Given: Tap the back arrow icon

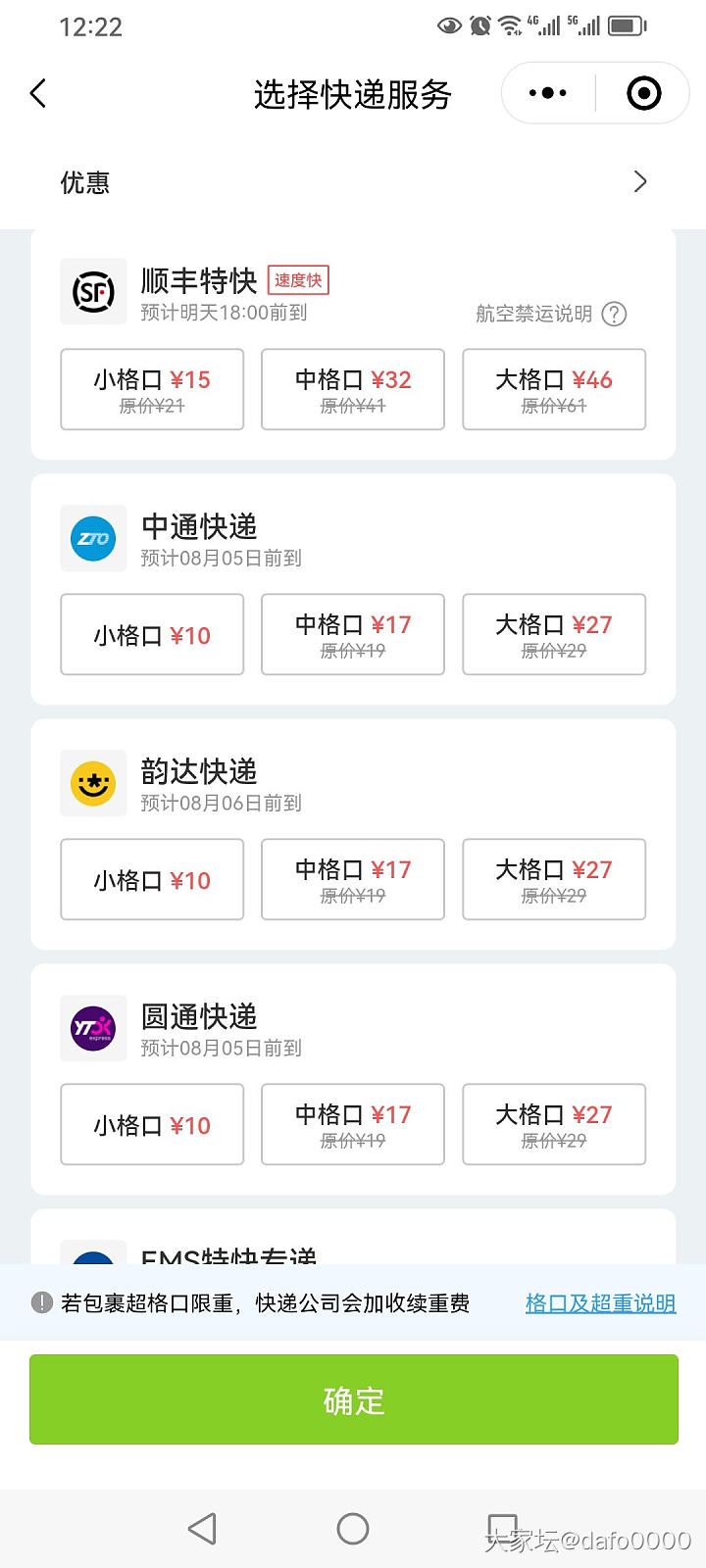Looking at the screenshot, I should tap(38, 94).
